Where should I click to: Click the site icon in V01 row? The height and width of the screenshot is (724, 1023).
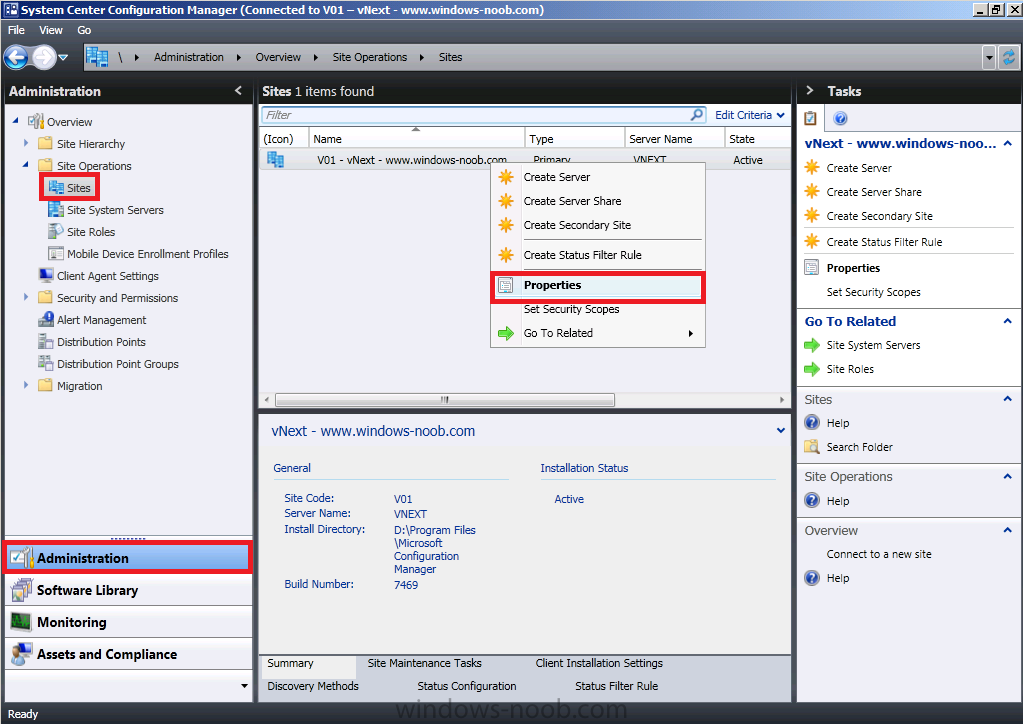click(276, 160)
